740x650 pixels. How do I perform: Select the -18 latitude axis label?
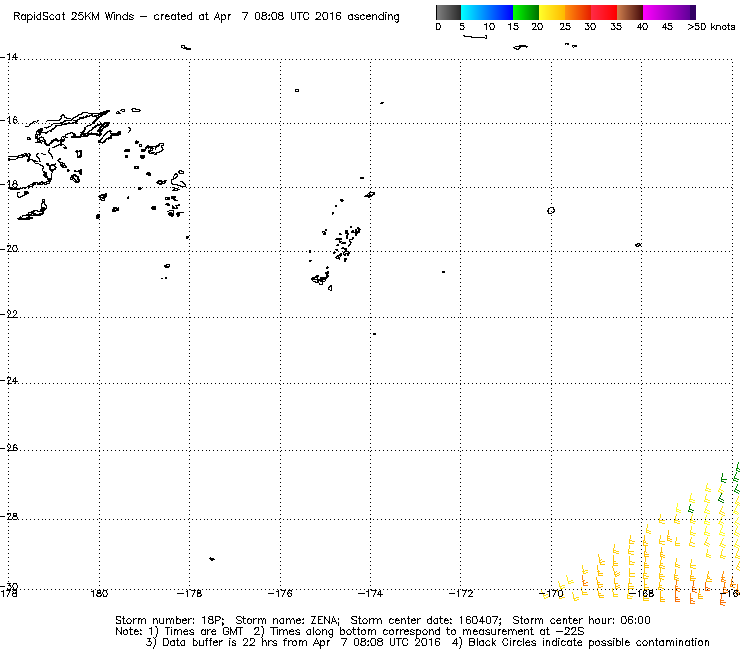click(x=9, y=184)
